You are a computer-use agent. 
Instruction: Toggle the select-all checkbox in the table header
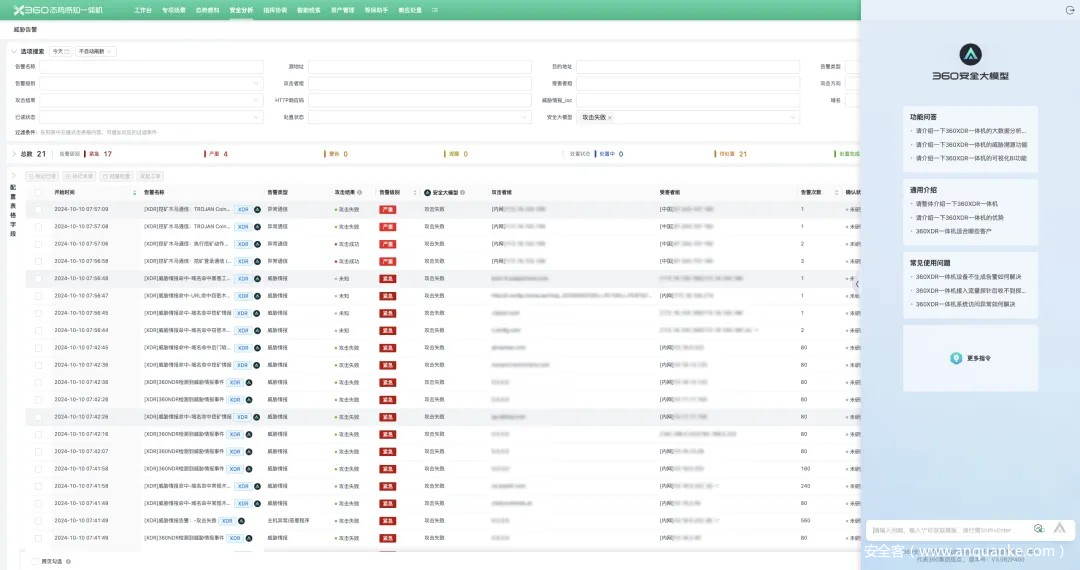pyautogui.click(x=39, y=192)
